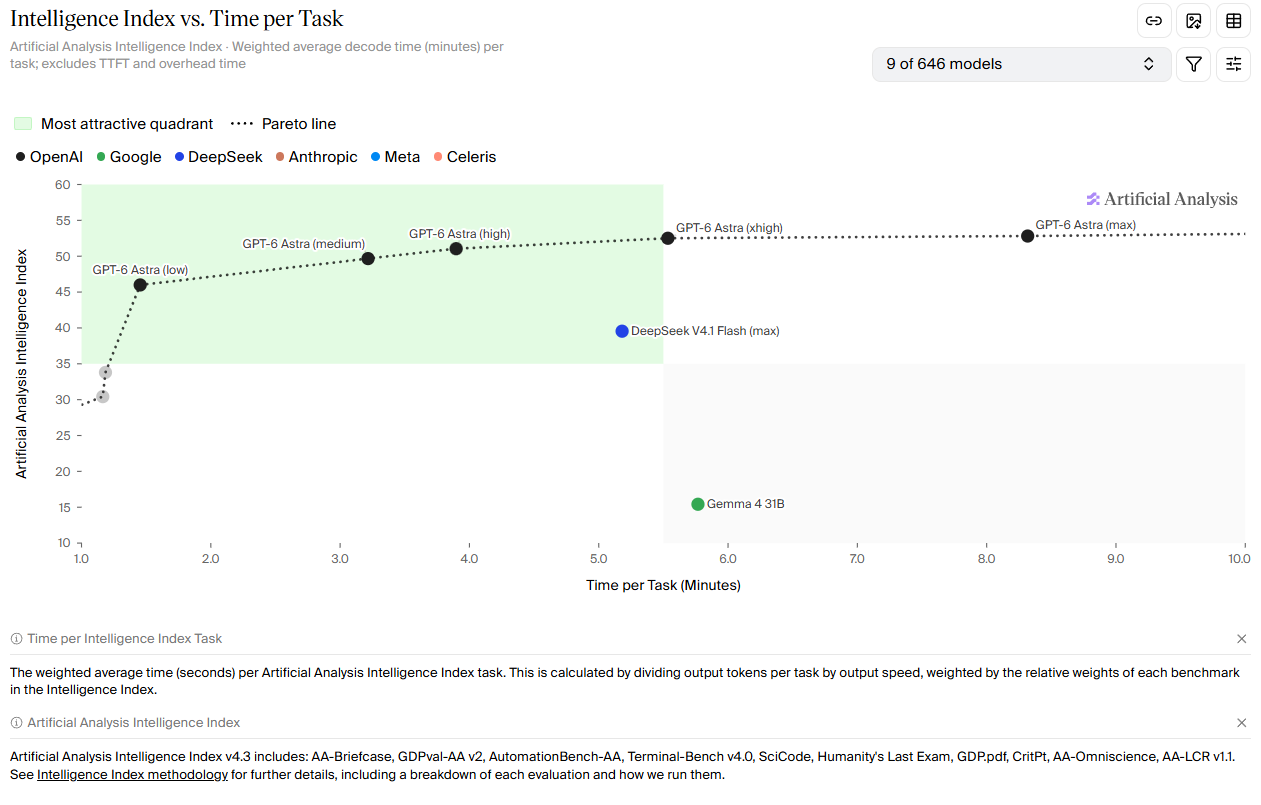Select the Gemma 4 31B data point

(698, 504)
